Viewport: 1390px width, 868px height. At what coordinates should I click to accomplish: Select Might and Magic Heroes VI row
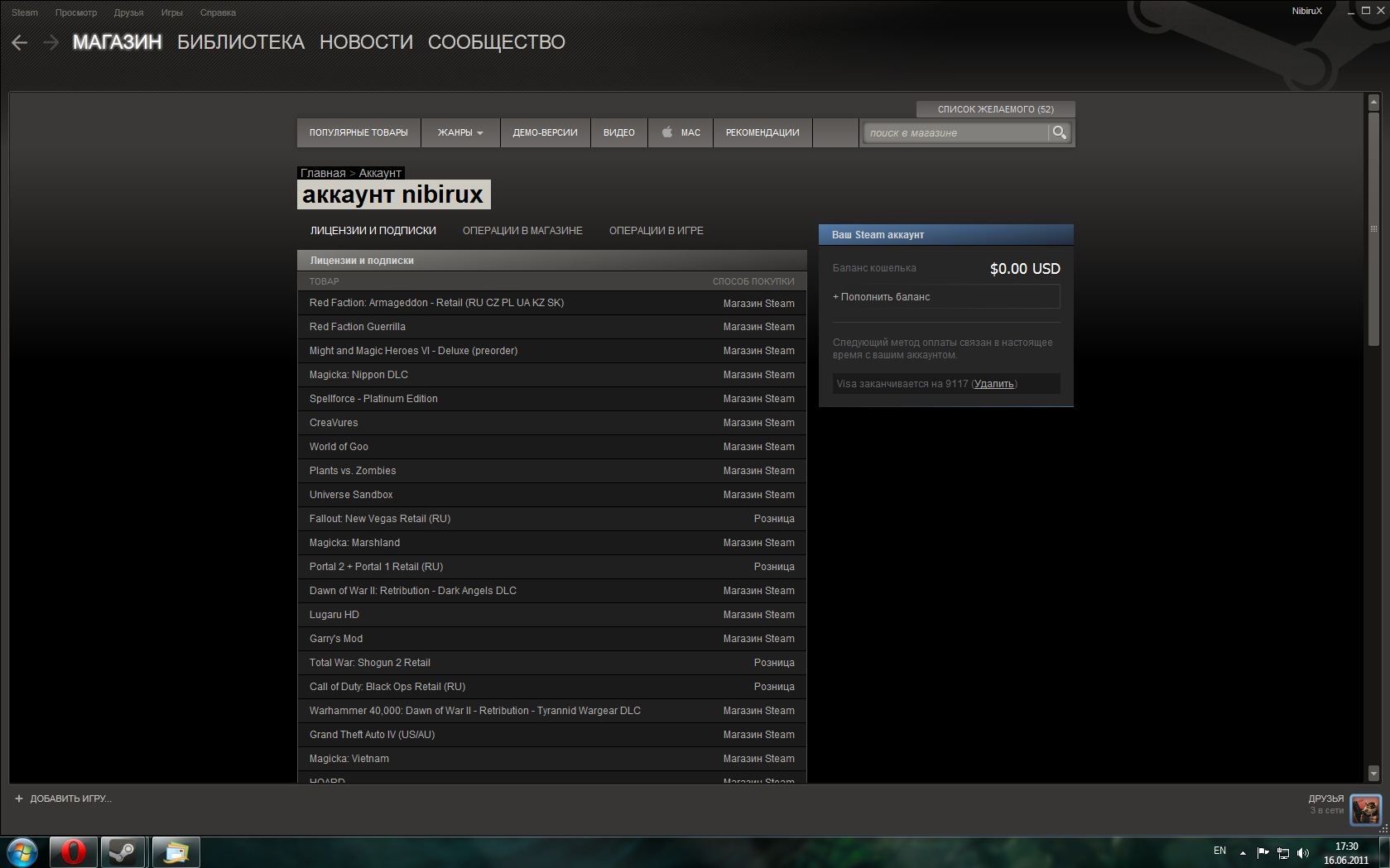[552, 351]
